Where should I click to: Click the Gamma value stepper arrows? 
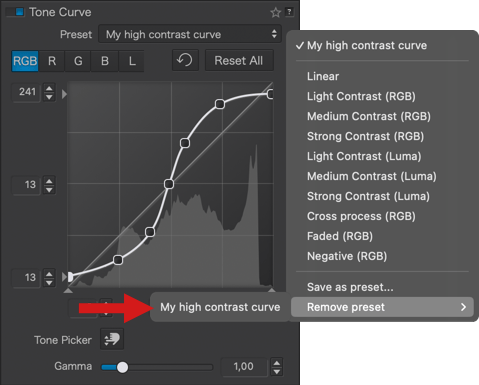pos(277,367)
